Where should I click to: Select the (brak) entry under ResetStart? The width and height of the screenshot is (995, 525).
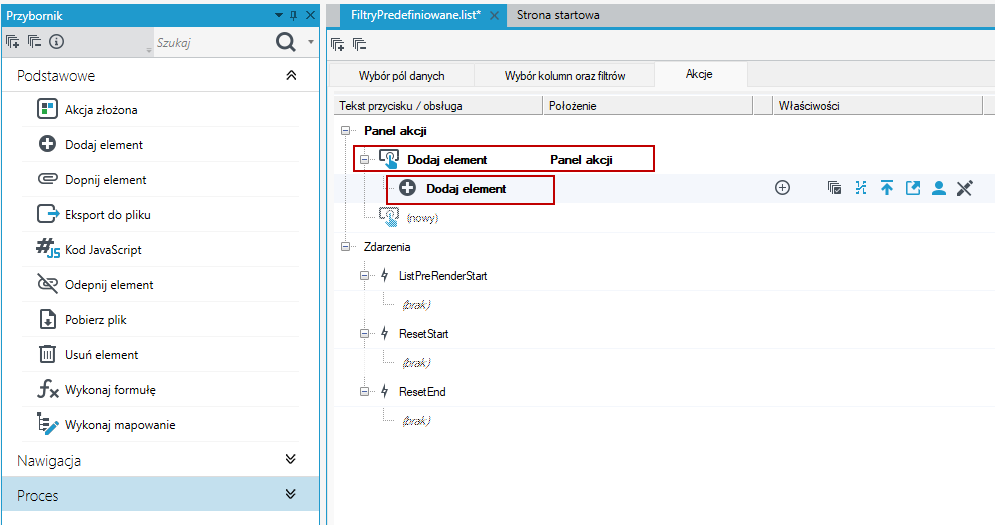416,362
